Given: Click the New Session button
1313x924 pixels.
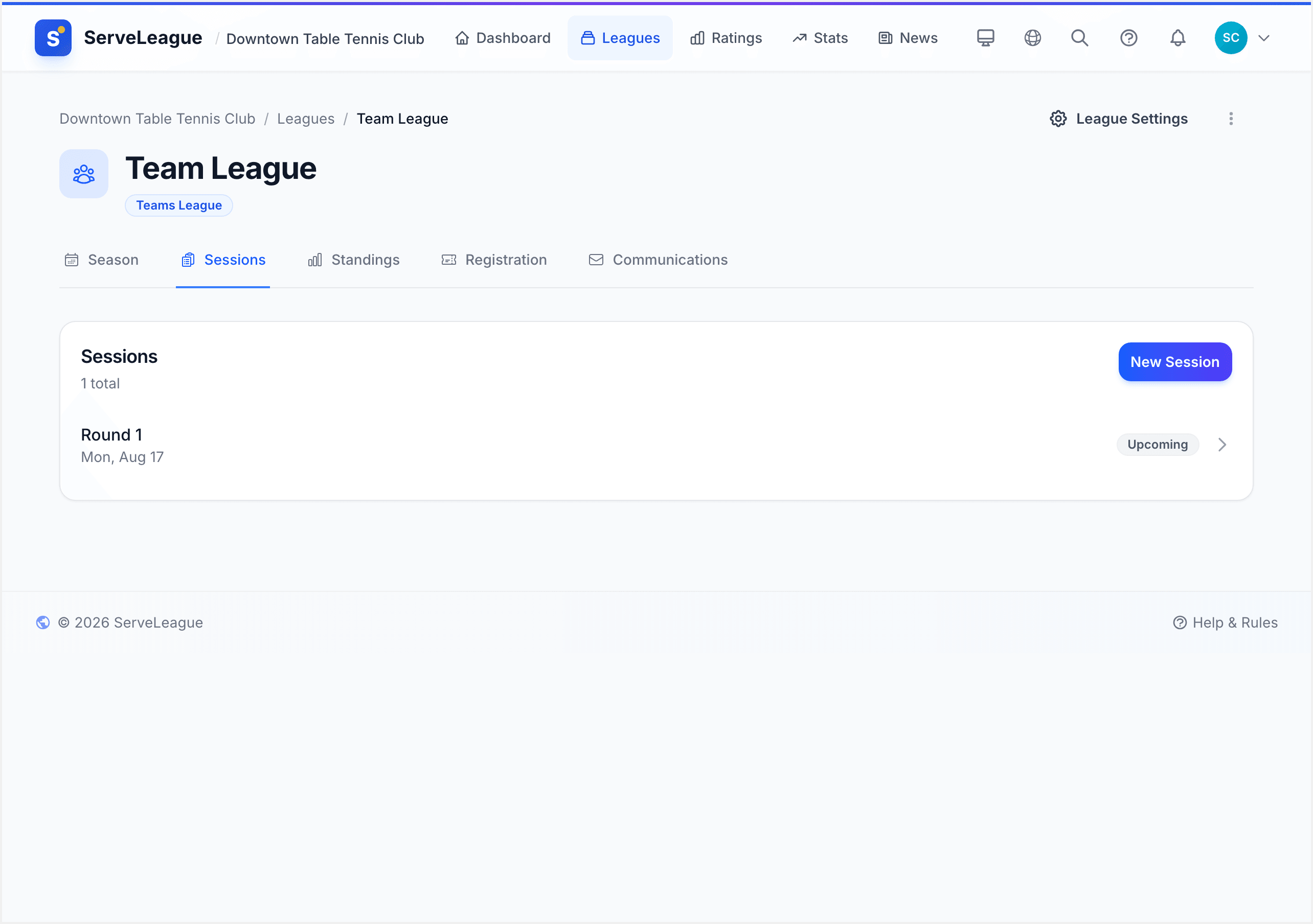Looking at the screenshot, I should tap(1174, 362).
